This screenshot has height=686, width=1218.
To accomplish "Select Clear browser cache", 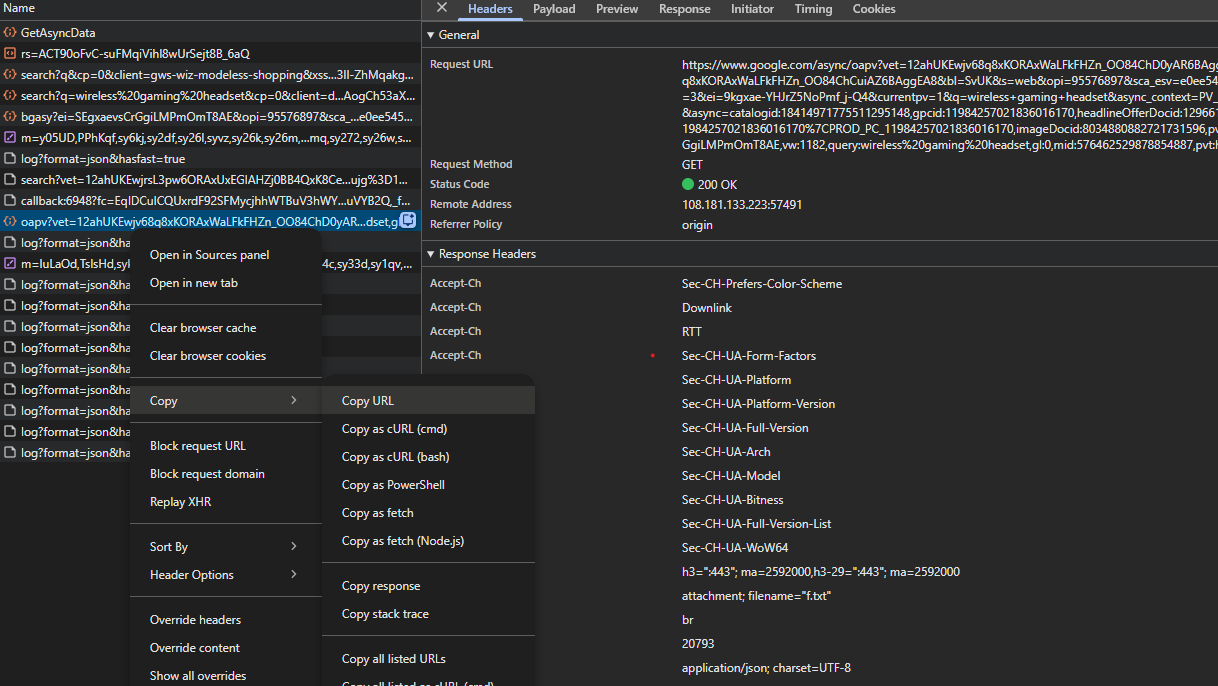I will coord(203,328).
